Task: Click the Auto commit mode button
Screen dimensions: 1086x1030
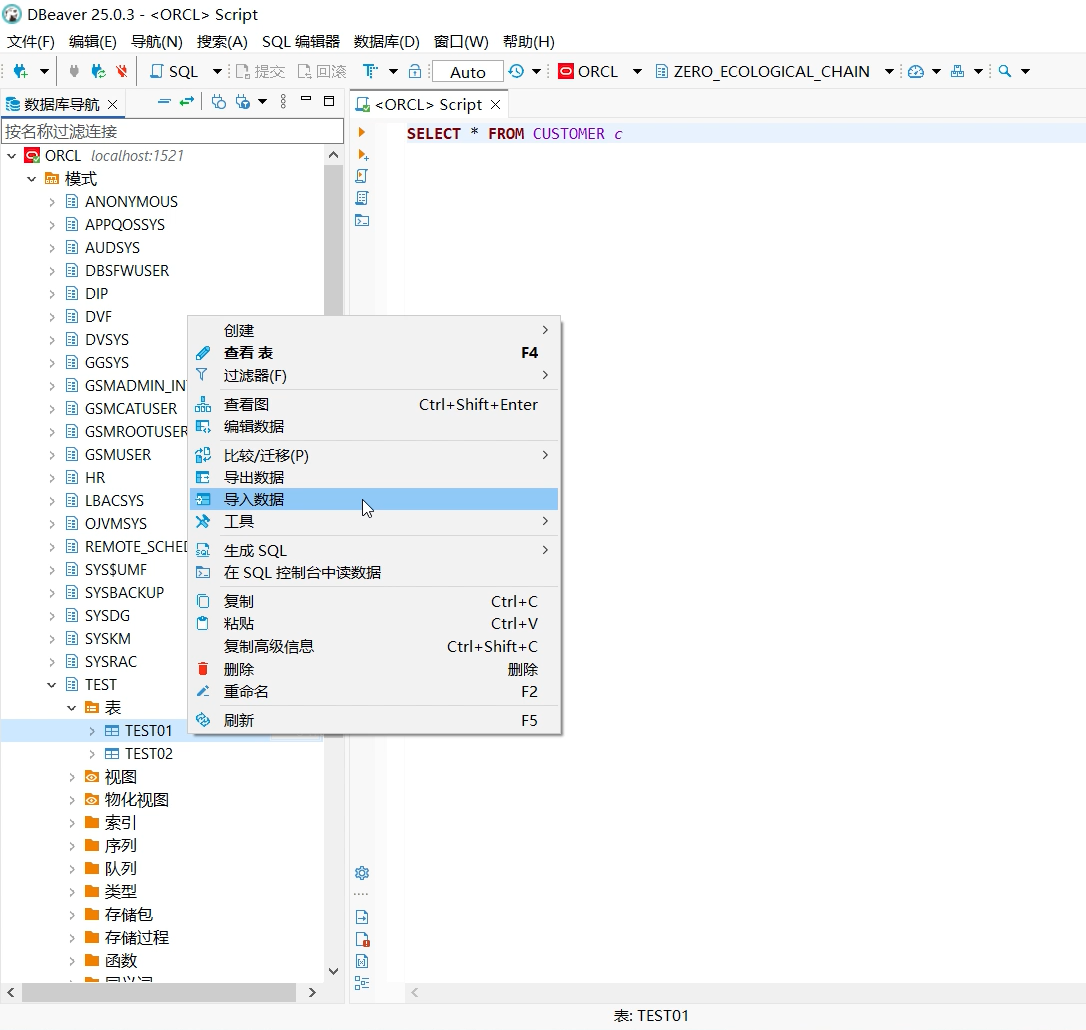Action: point(468,71)
